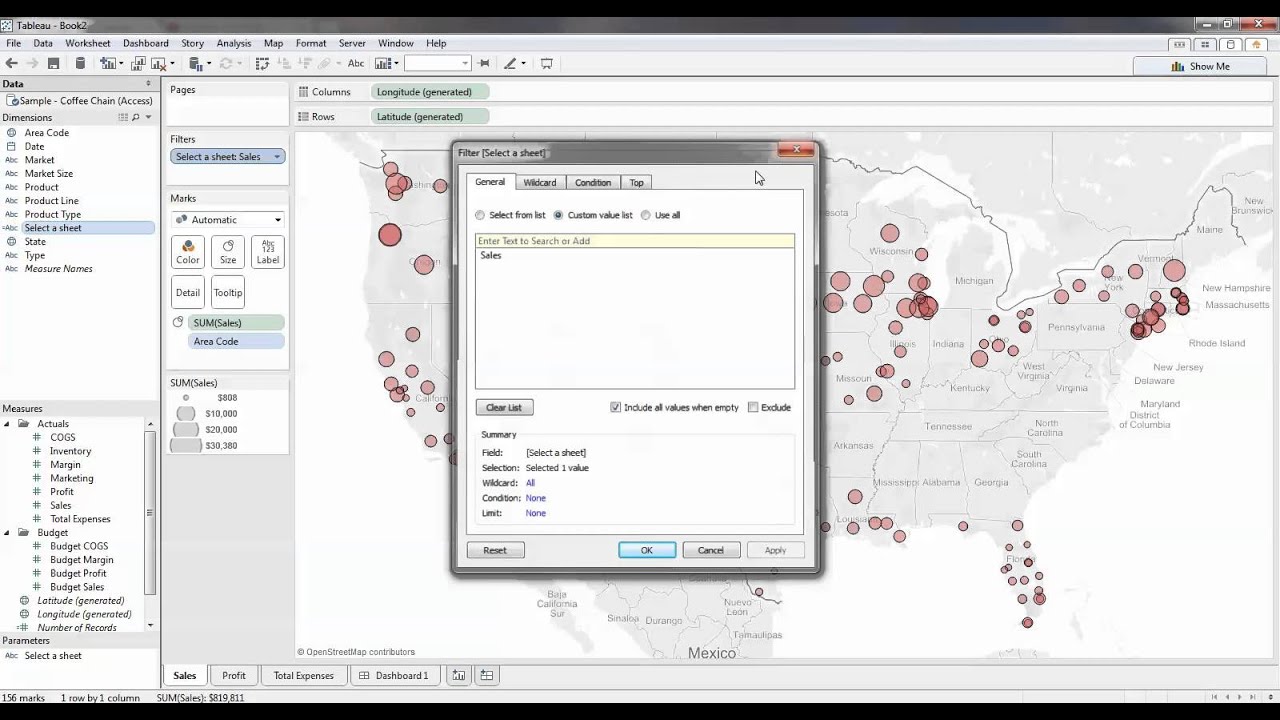Click the Auto Updates data icon
This screenshot has height=720, width=1280.
pyautogui.click(x=194, y=63)
